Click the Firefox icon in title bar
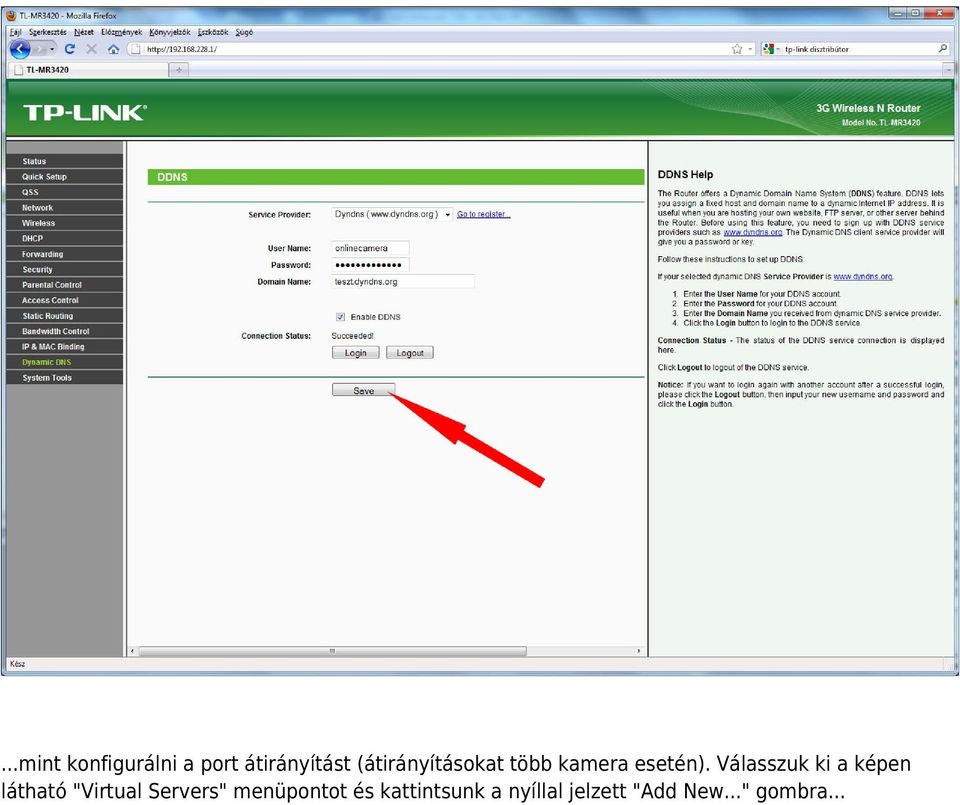Viewport: 960px width, 805px height. 11,15
